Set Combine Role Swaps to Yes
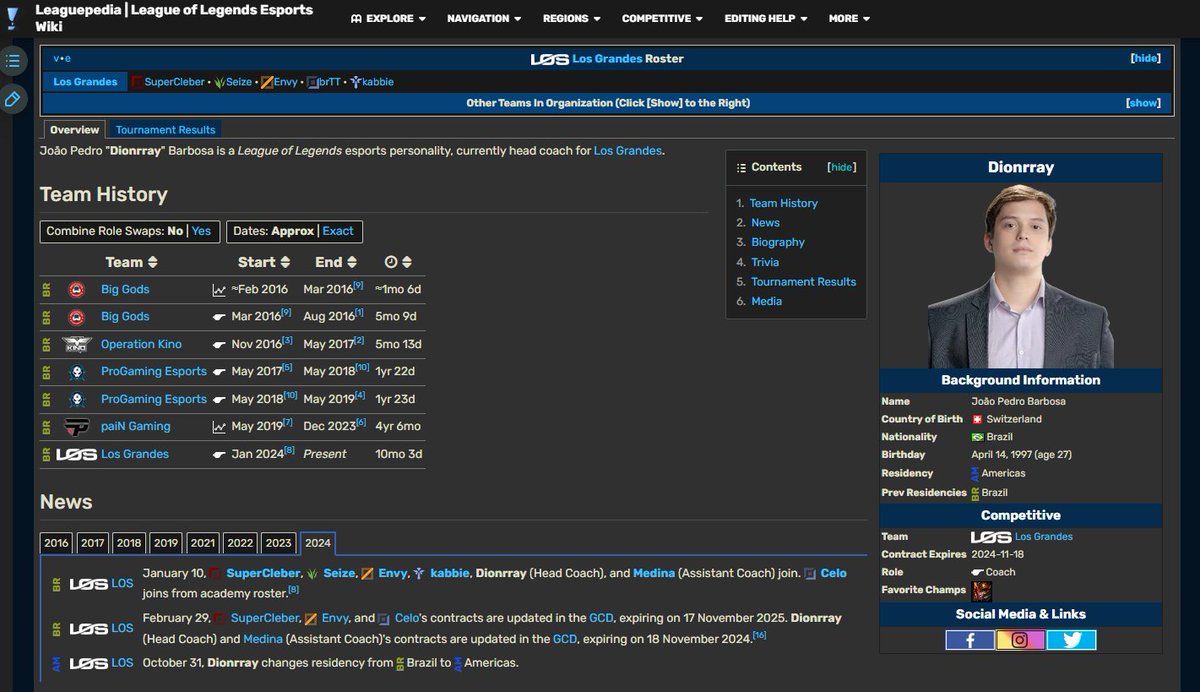Viewport: 1200px width, 692px height. coord(201,231)
